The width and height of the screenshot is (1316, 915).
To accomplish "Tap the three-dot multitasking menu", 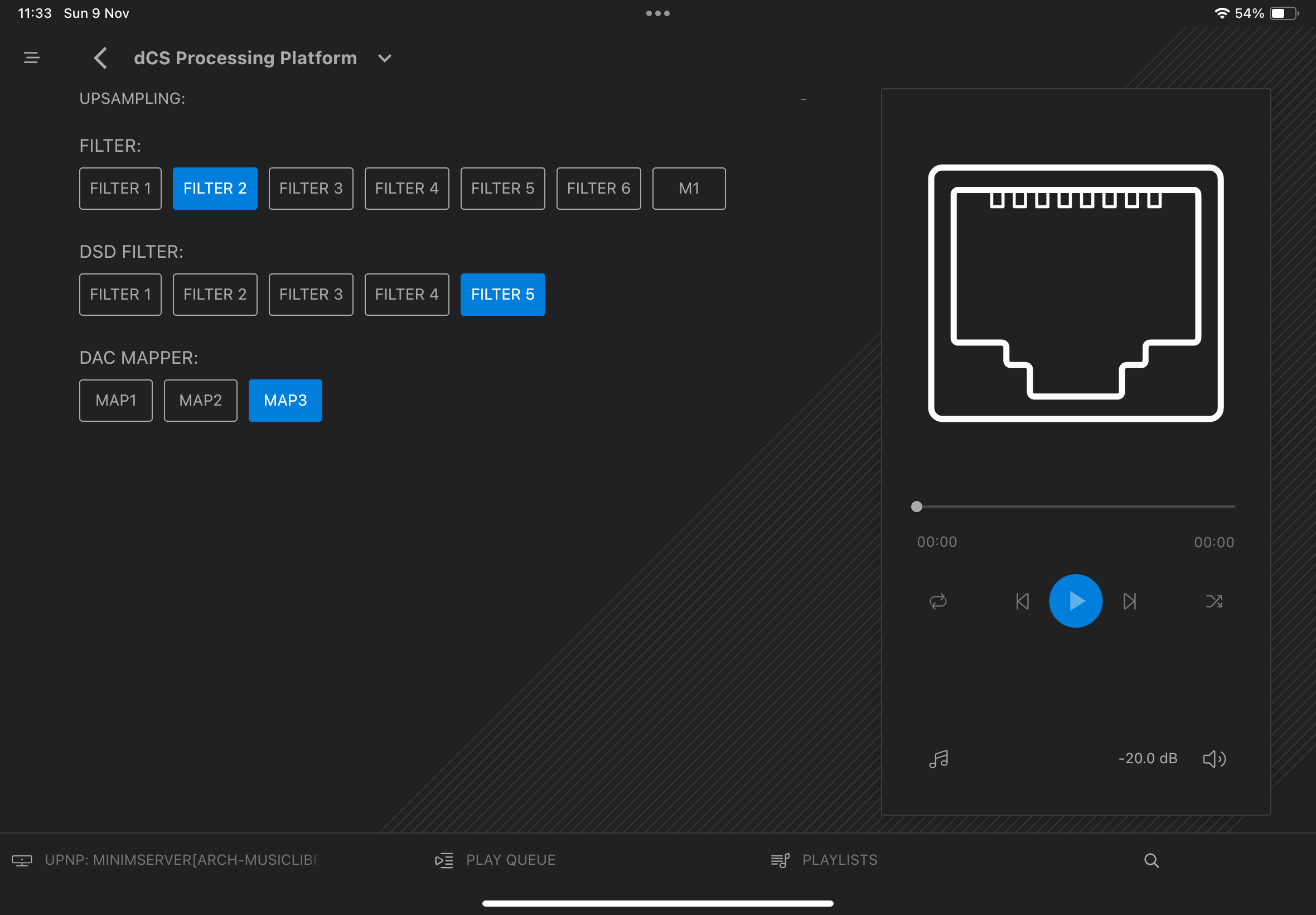I will pyautogui.click(x=657, y=13).
